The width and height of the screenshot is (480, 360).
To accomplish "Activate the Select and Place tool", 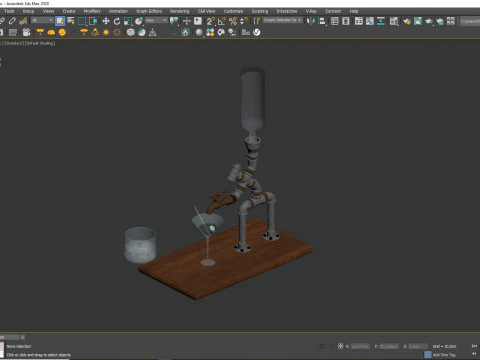I will pos(139,21).
